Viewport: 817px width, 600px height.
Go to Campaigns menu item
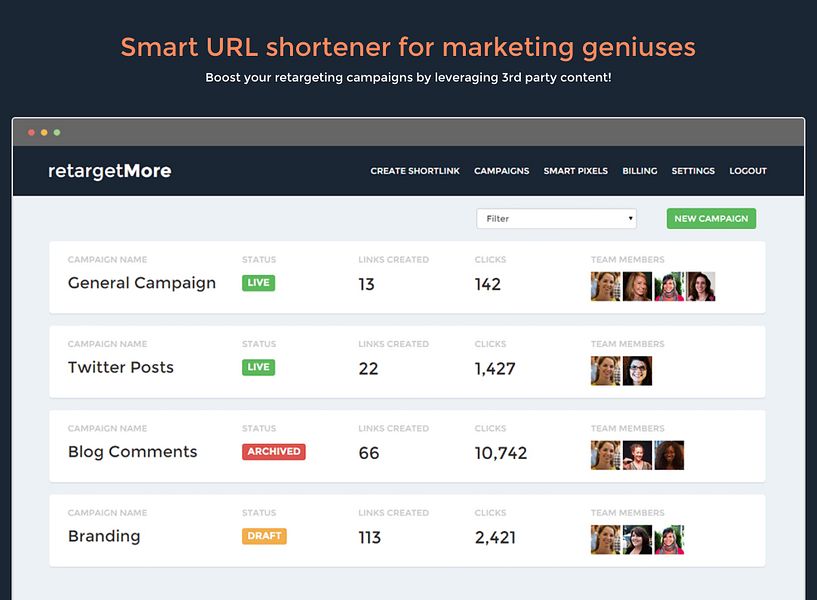[501, 171]
